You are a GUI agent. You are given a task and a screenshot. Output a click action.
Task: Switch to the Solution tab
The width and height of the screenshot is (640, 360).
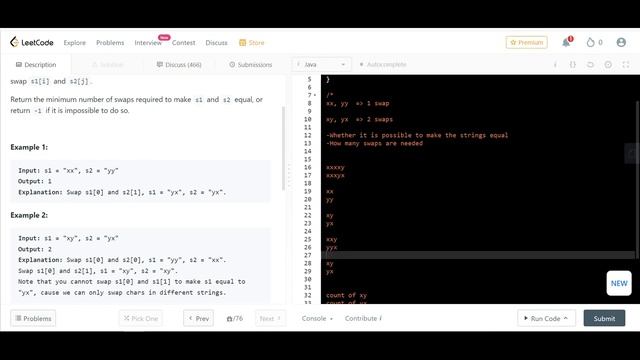click(x=107, y=64)
